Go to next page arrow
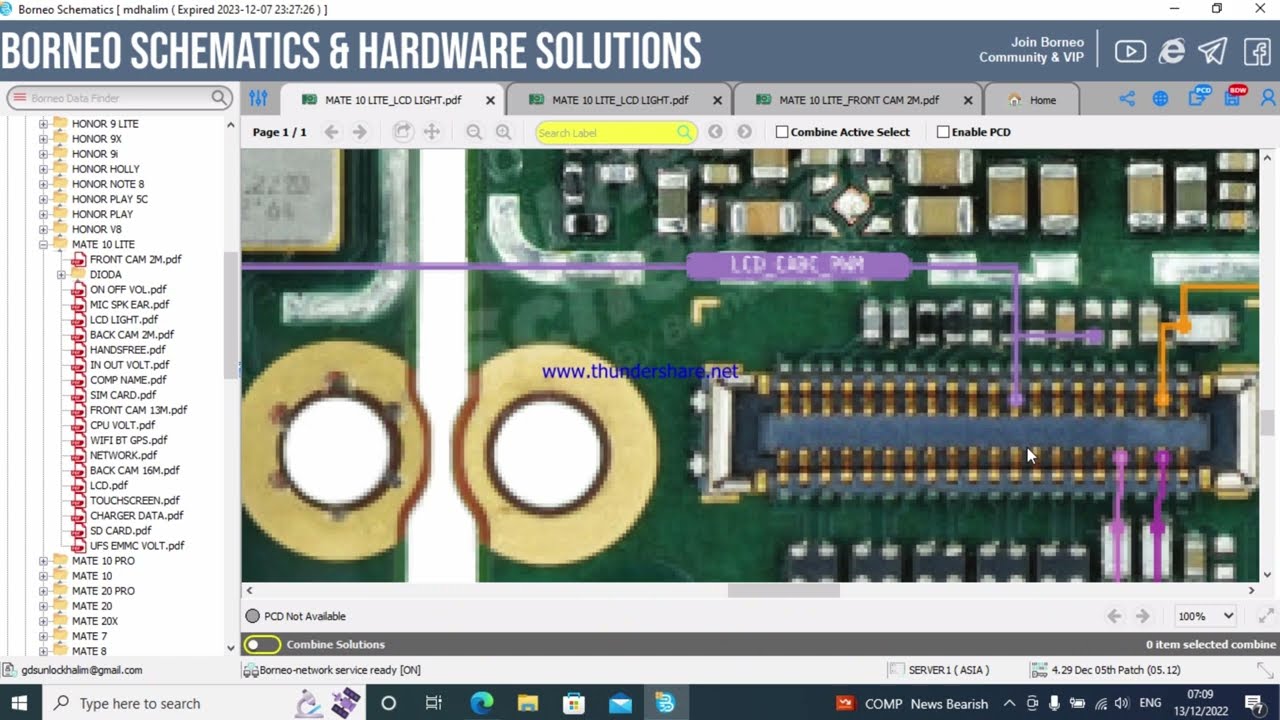1280x720 pixels. coord(360,132)
